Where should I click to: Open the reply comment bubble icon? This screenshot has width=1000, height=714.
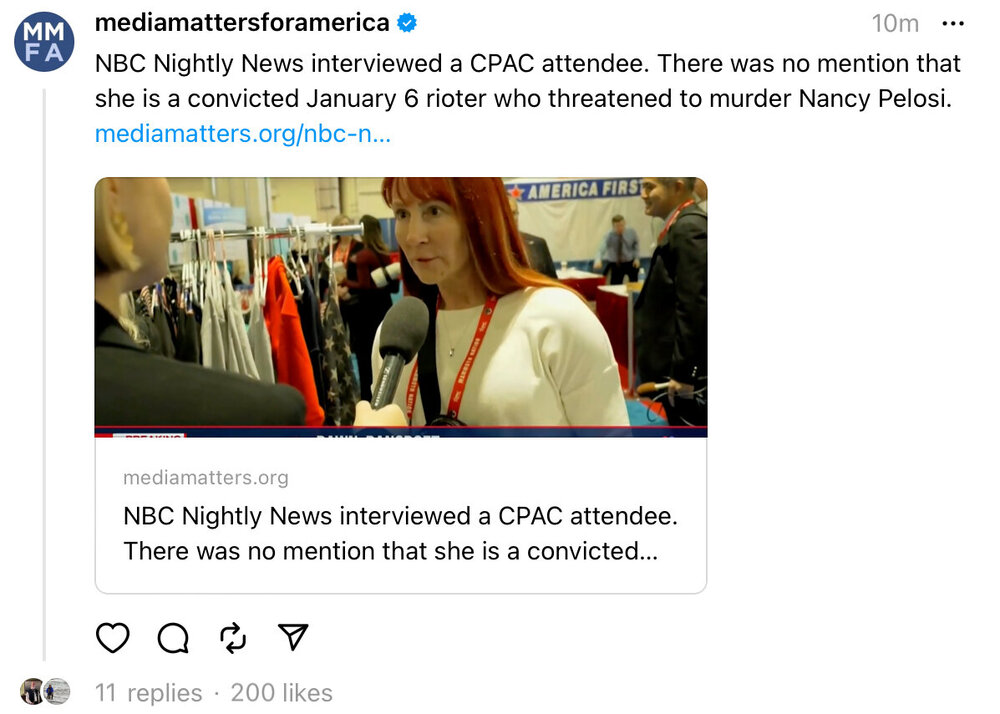coord(173,637)
